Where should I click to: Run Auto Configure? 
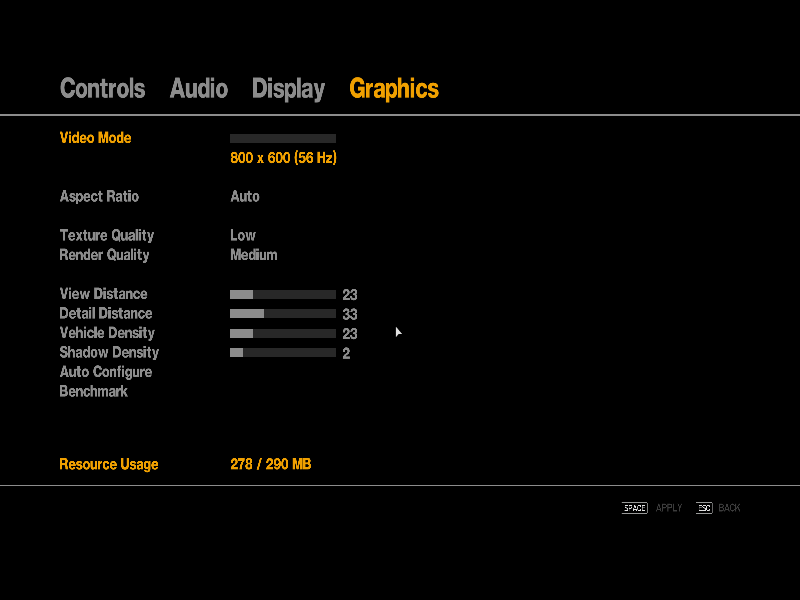(106, 372)
